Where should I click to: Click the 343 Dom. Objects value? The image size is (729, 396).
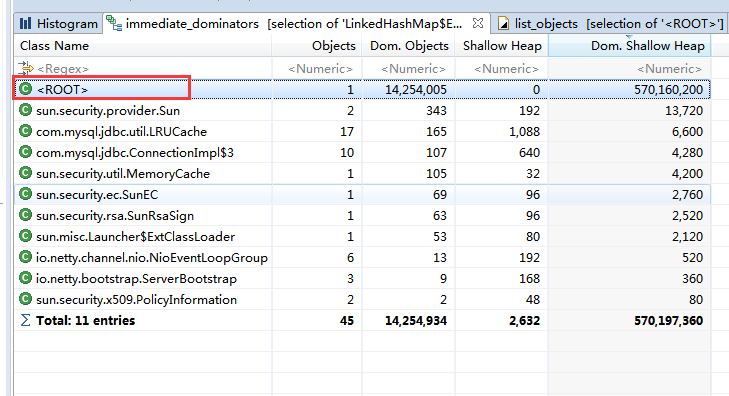436,111
